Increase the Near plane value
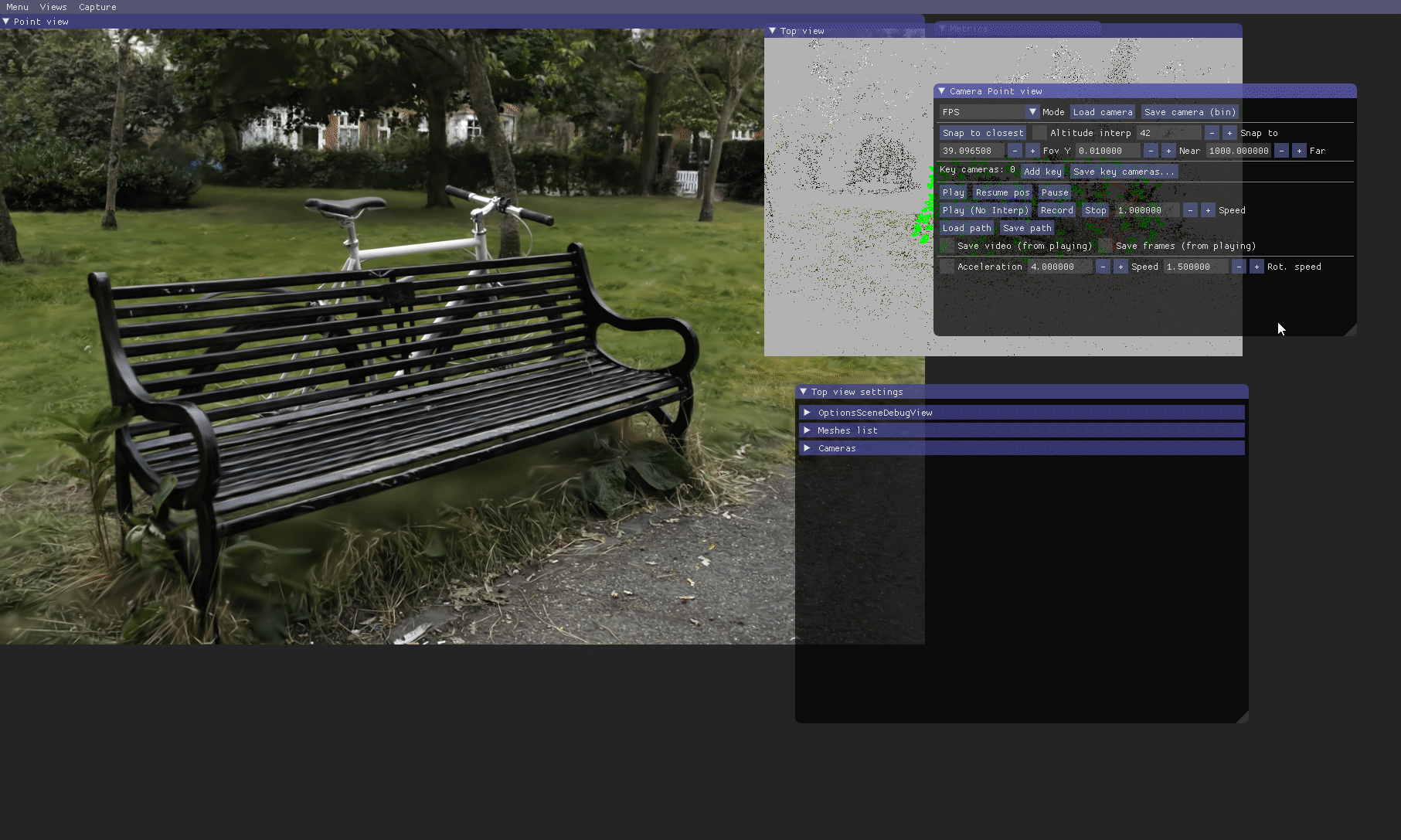Screen dimensions: 1401x840 click(x=1168, y=151)
